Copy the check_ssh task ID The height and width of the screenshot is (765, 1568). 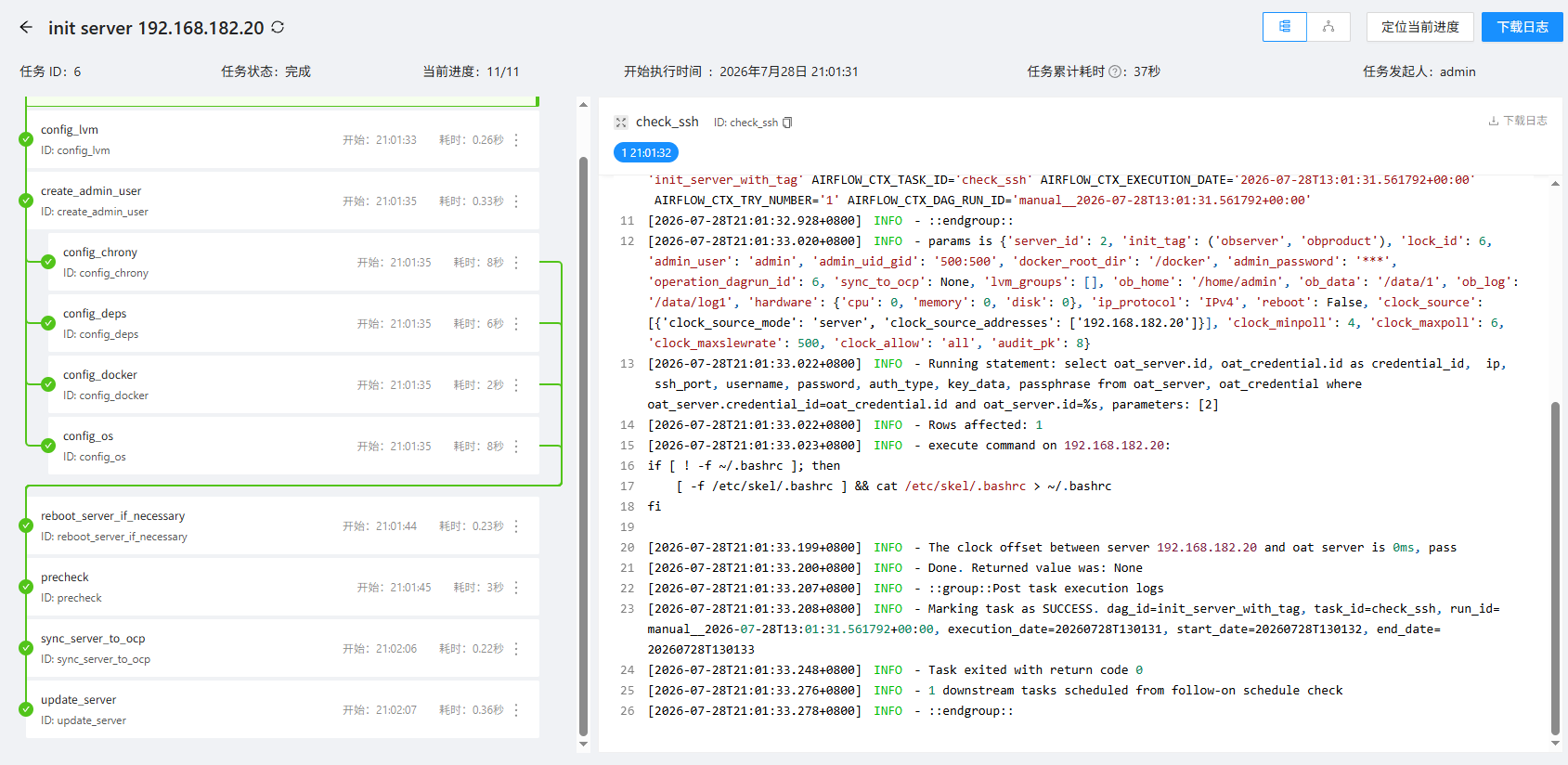coord(787,123)
